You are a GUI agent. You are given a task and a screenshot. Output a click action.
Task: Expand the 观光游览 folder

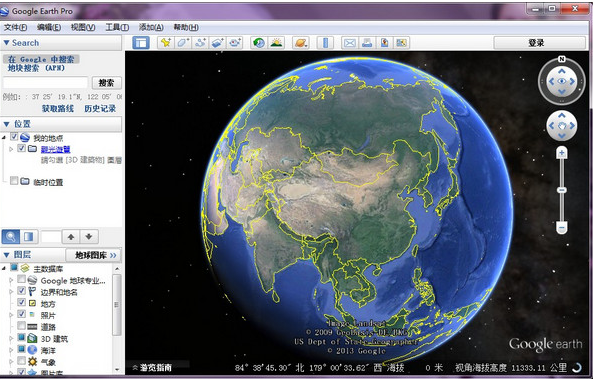(x=11, y=149)
